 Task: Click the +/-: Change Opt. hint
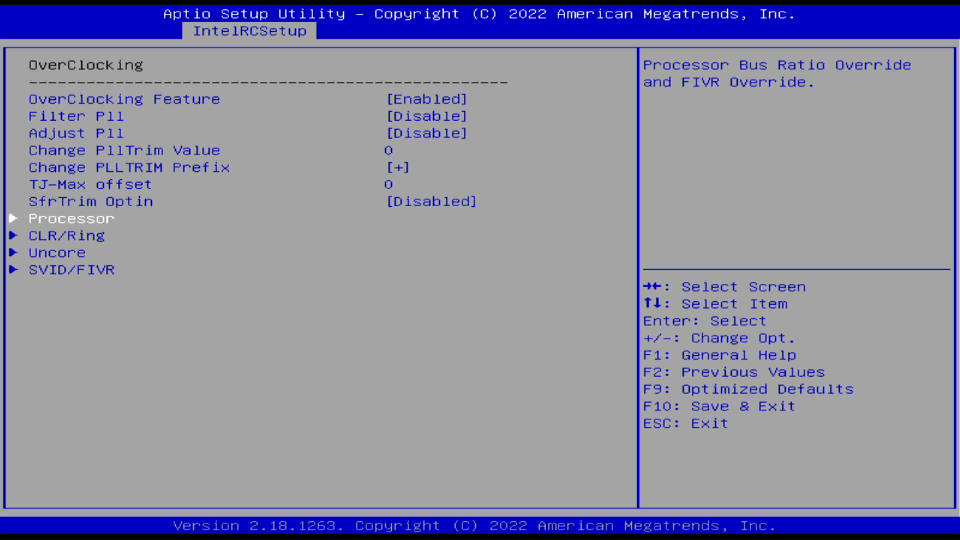719,339
